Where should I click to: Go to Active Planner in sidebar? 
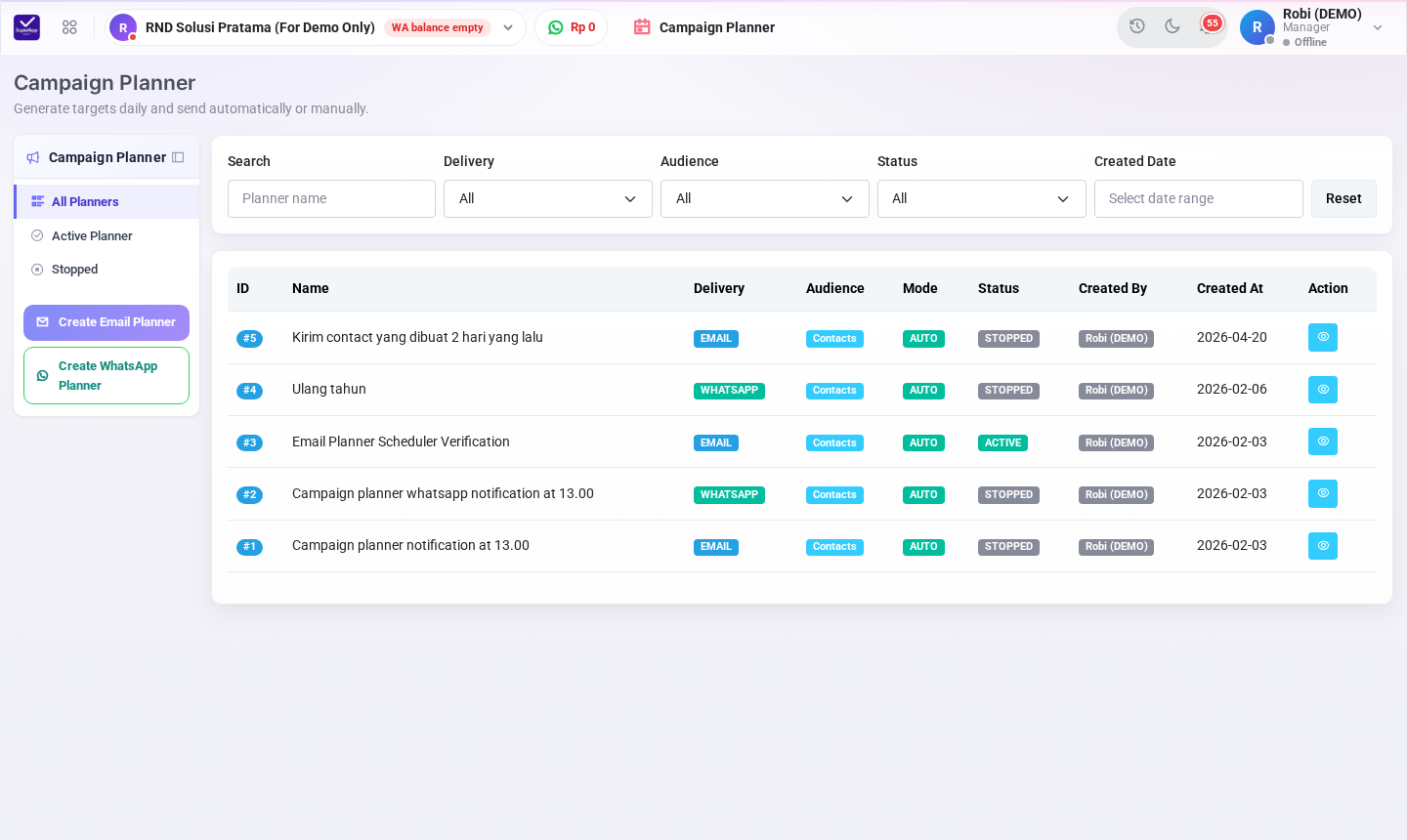point(107,235)
